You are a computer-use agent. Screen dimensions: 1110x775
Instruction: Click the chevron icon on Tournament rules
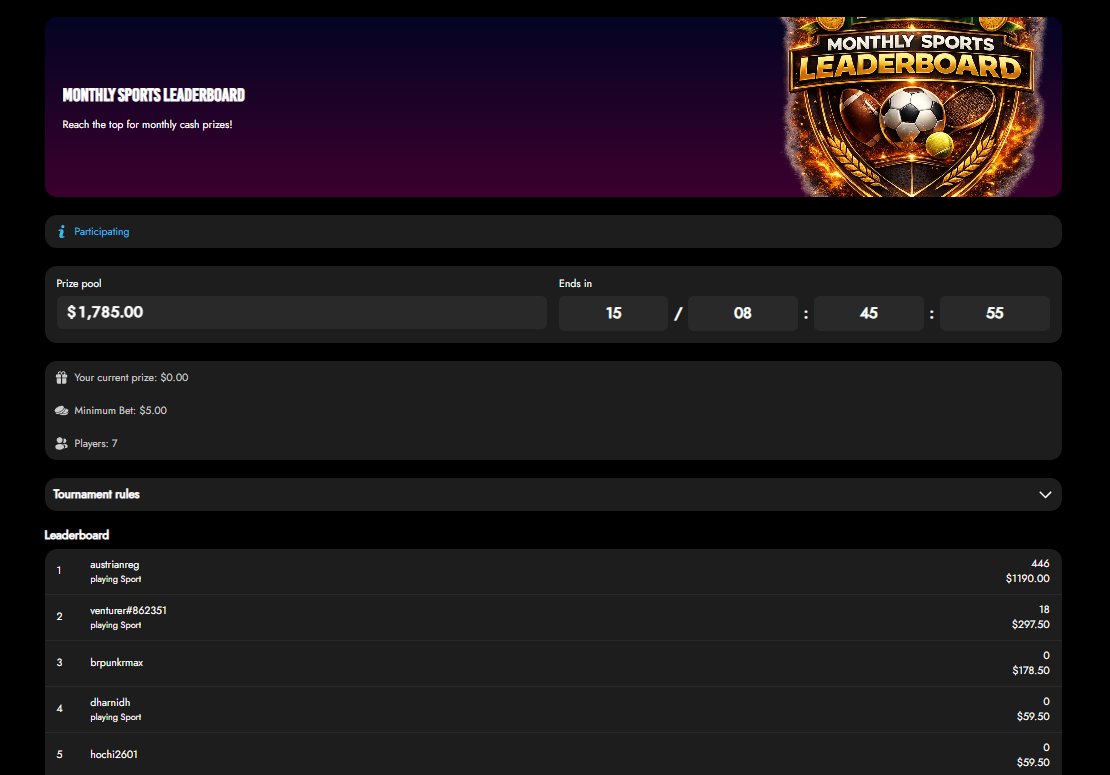tap(1045, 494)
